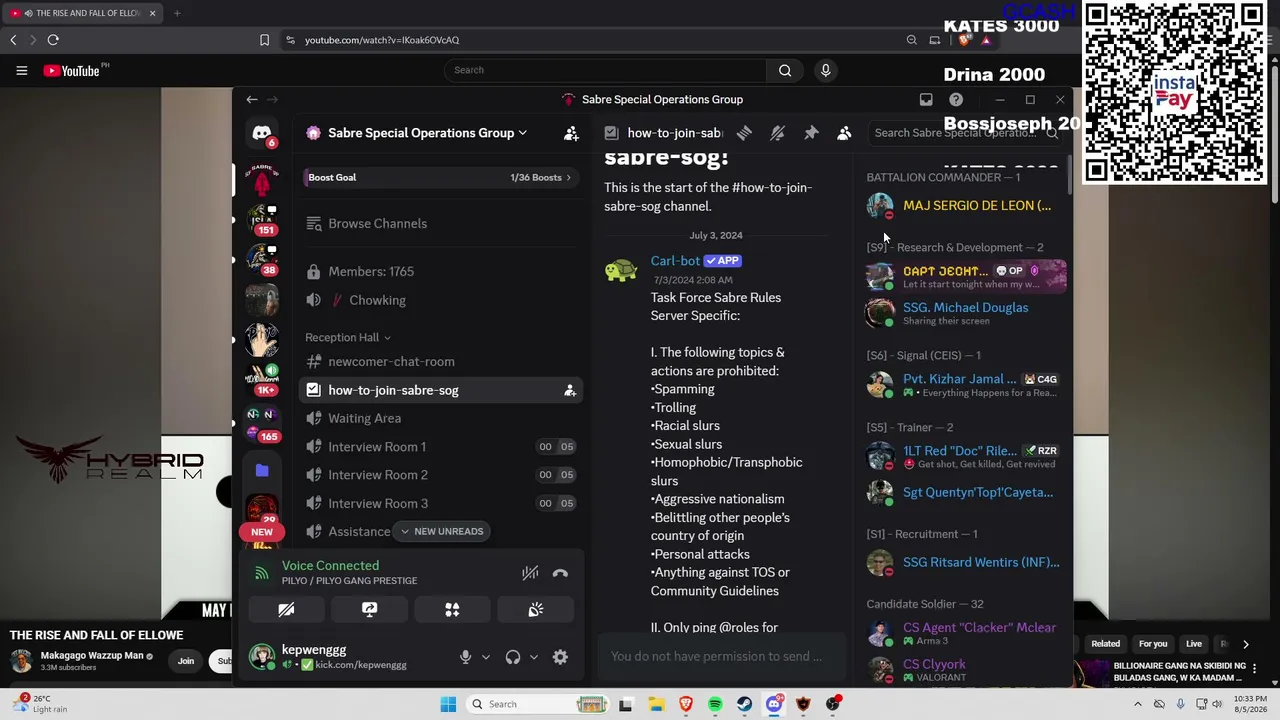Open YouTube guide hamburger menu

pos(21,70)
